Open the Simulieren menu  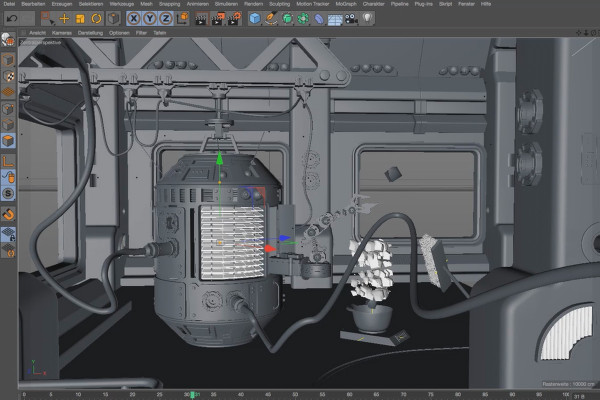pyautogui.click(x=227, y=4)
